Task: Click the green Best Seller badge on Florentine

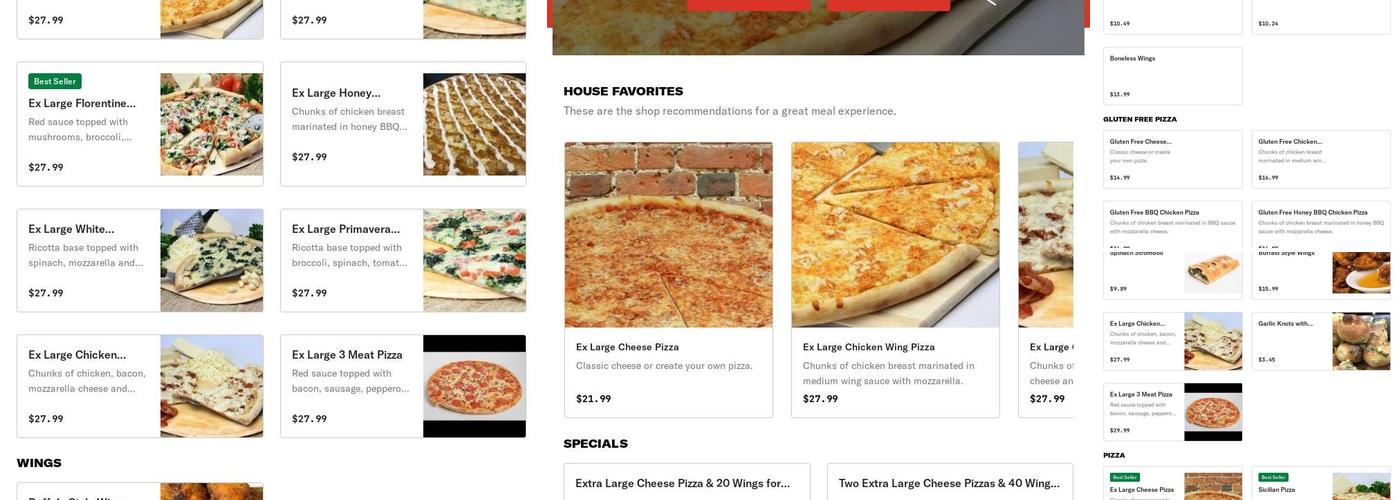Action: point(55,81)
